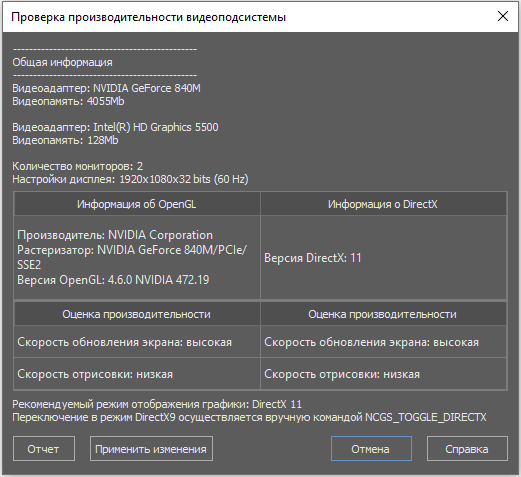Click Настройки дисплея: 1920x1080x32 bits line
This screenshot has width=521, height=477.
click(x=130, y=179)
